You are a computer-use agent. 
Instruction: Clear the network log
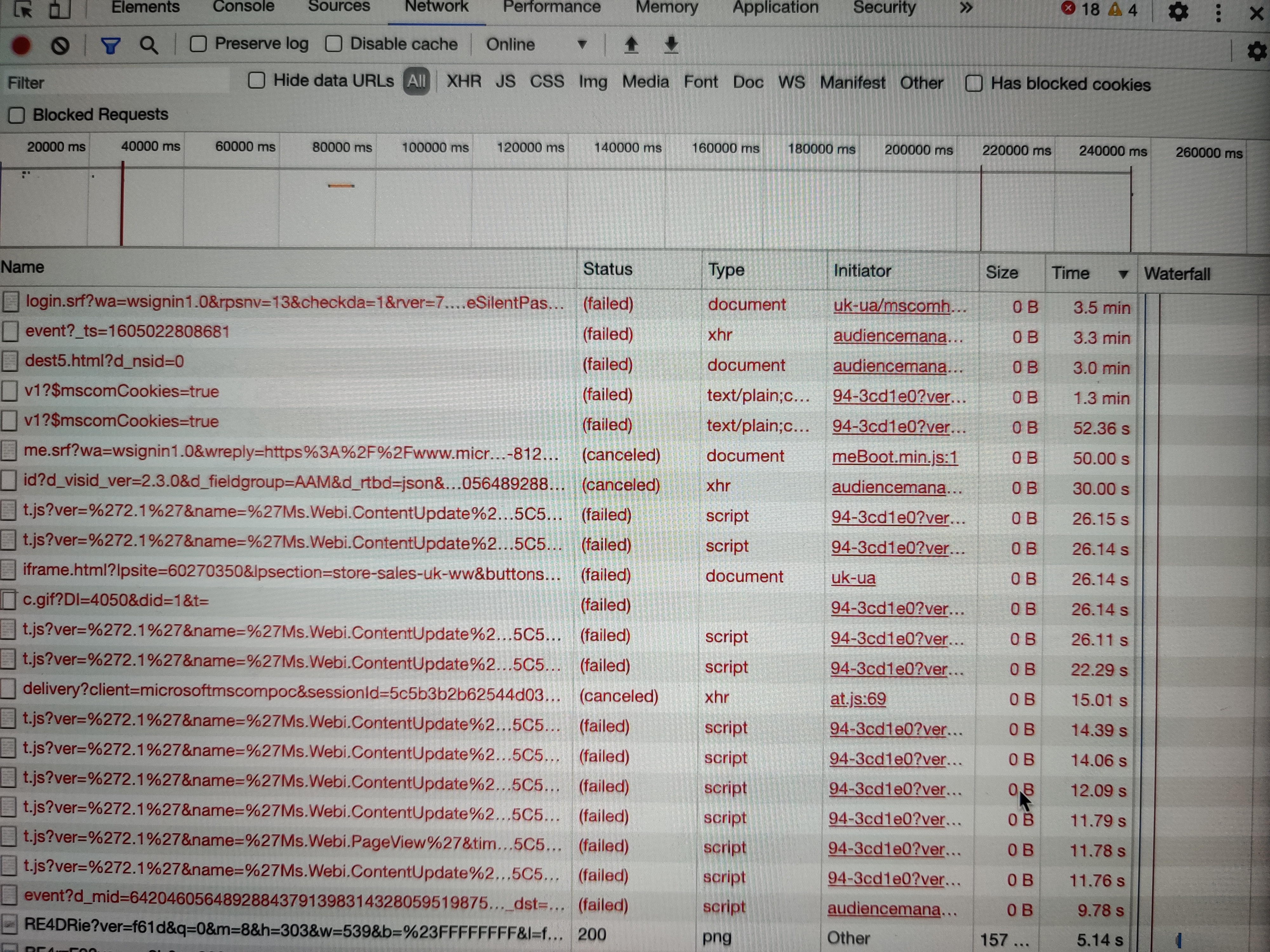(60, 45)
